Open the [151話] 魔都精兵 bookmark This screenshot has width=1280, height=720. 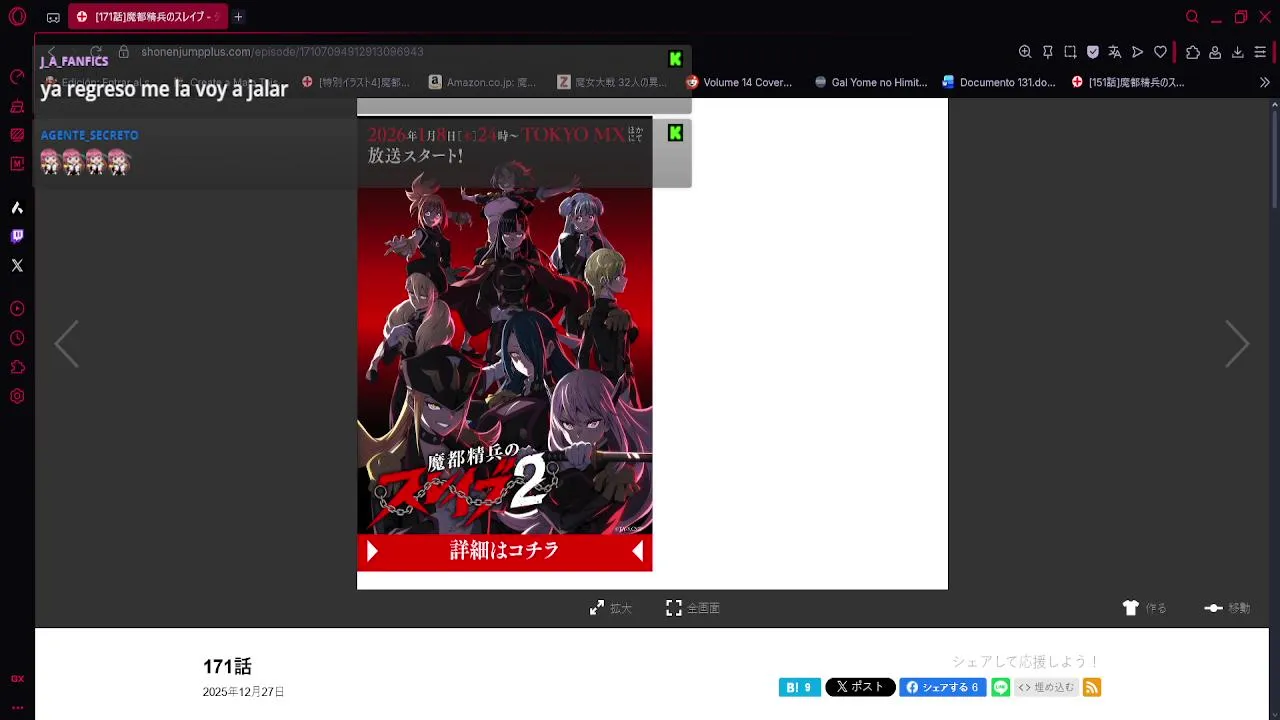coord(1128,83)
